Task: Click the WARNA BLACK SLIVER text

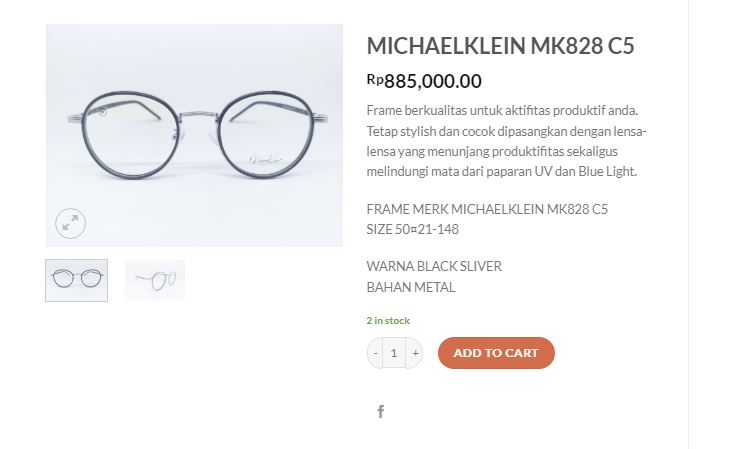Action: click(x=434, y=266)
